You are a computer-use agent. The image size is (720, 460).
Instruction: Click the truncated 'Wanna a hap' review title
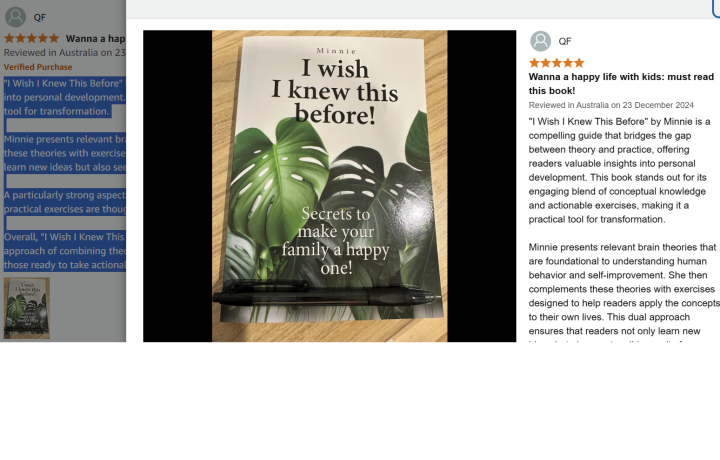click(x=95, y=39)
